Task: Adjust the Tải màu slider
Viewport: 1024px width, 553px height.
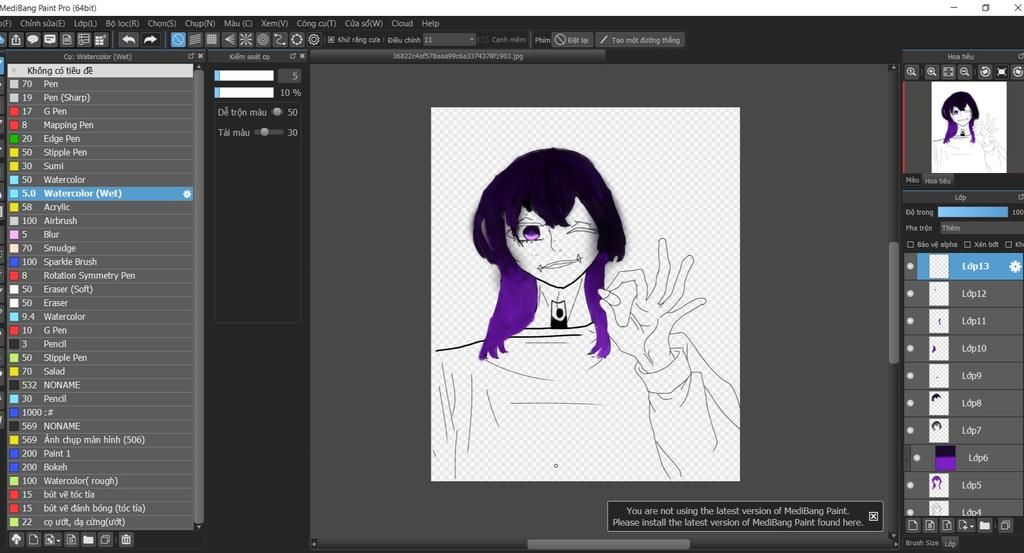Action: pos(268,132)
